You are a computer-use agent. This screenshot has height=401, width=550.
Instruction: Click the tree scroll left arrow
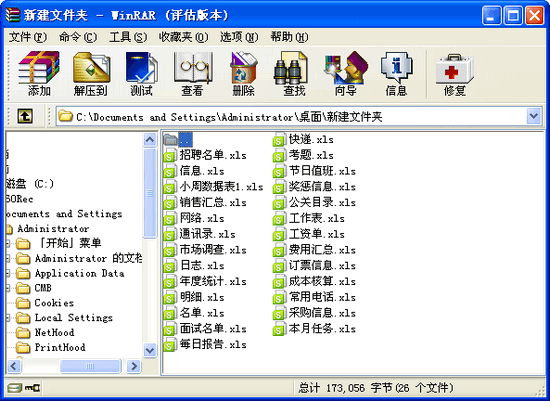point(14,366)
